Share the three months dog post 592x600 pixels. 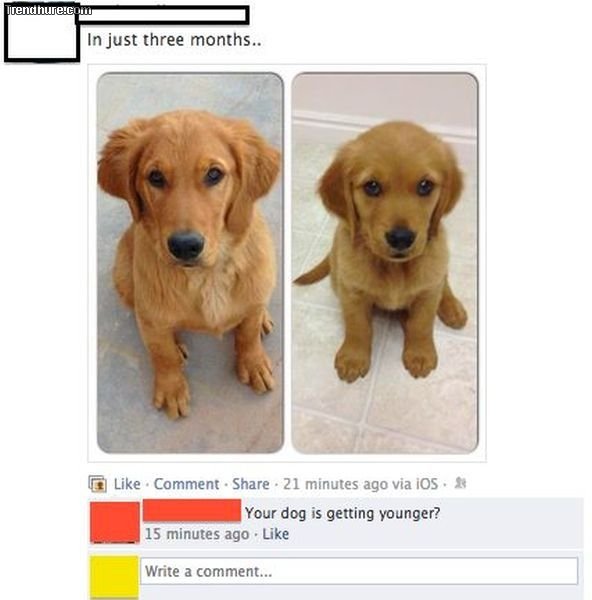(x=251, y=484)
